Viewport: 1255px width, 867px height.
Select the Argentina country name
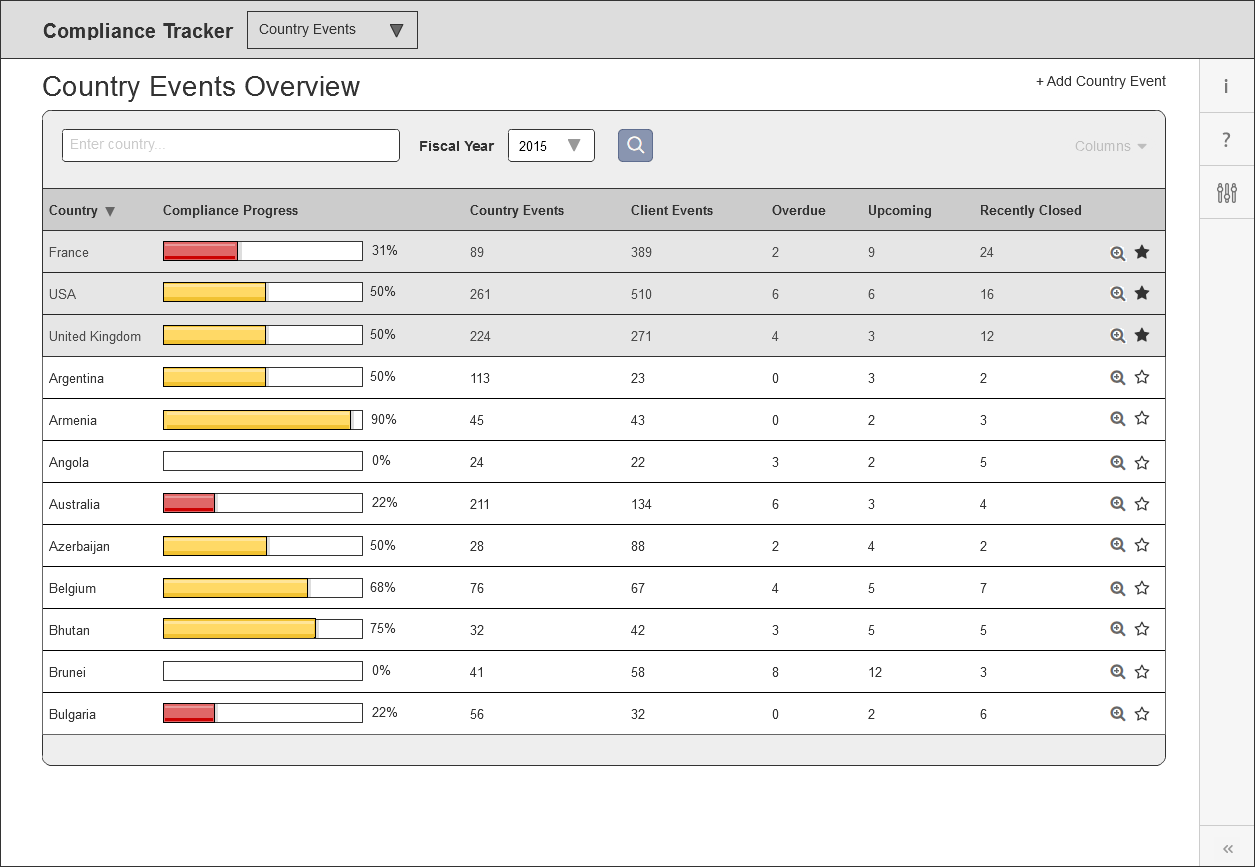click(x=76, y=378)
